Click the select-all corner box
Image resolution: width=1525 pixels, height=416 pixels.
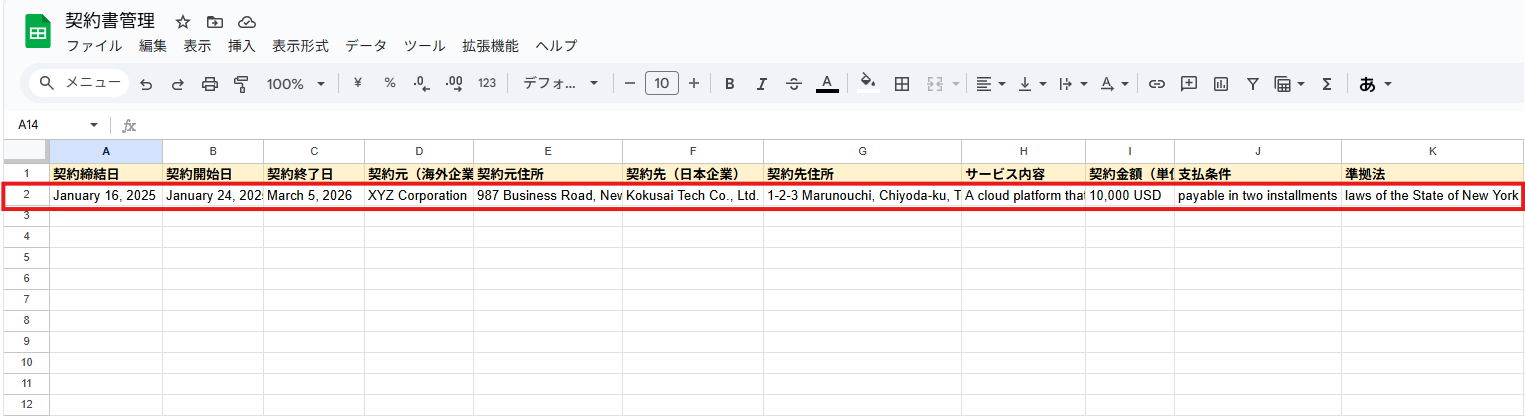pyautogui.click(x=25, y=151)
